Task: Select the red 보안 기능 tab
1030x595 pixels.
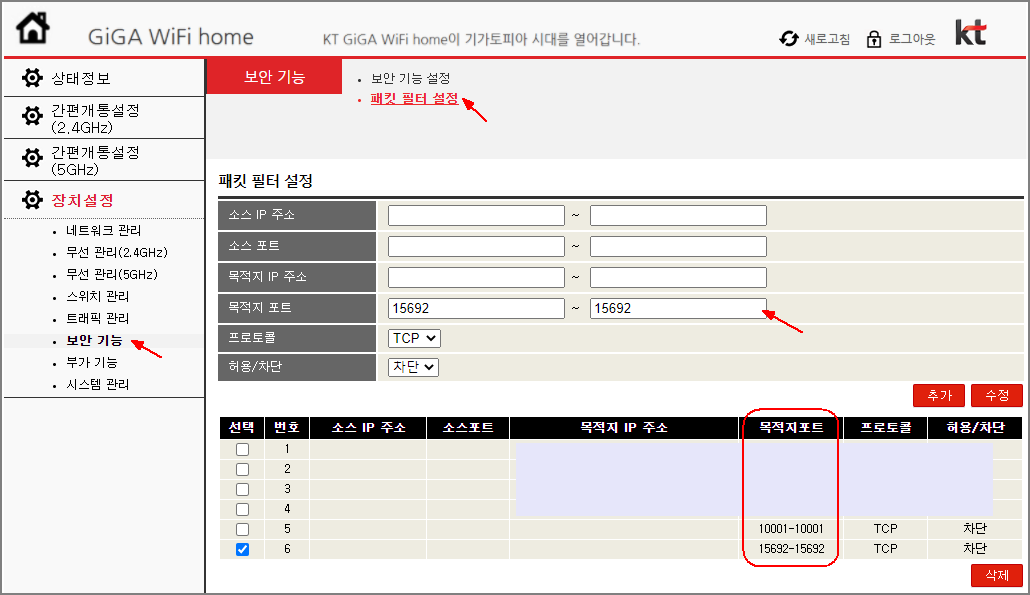Action: [275, 77]
